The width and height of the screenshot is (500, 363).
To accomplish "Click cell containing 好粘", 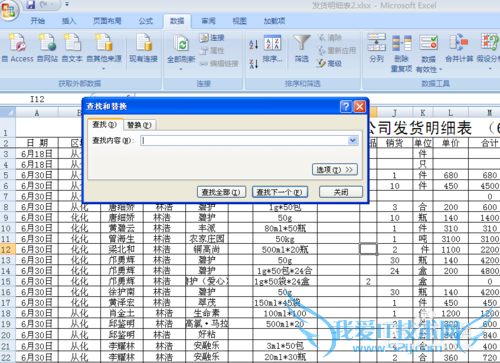I will point(207,334).
